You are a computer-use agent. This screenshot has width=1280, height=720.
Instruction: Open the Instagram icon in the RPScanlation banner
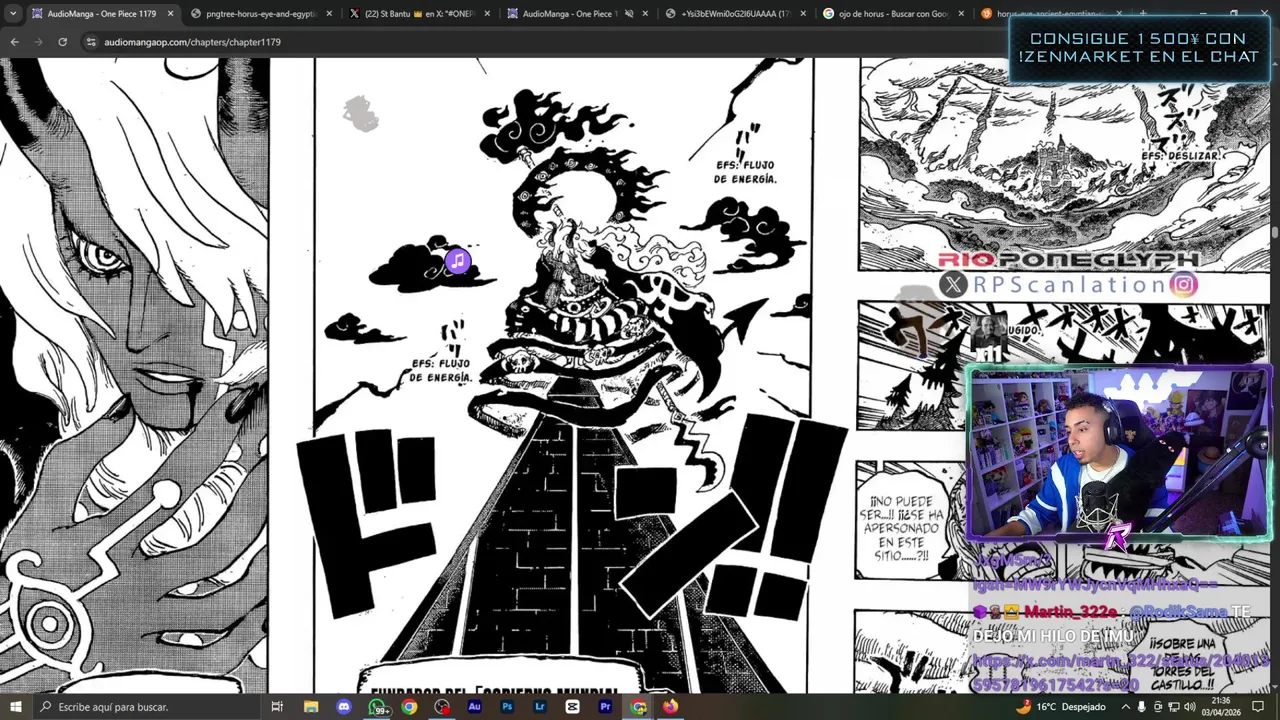[1184, 285]
